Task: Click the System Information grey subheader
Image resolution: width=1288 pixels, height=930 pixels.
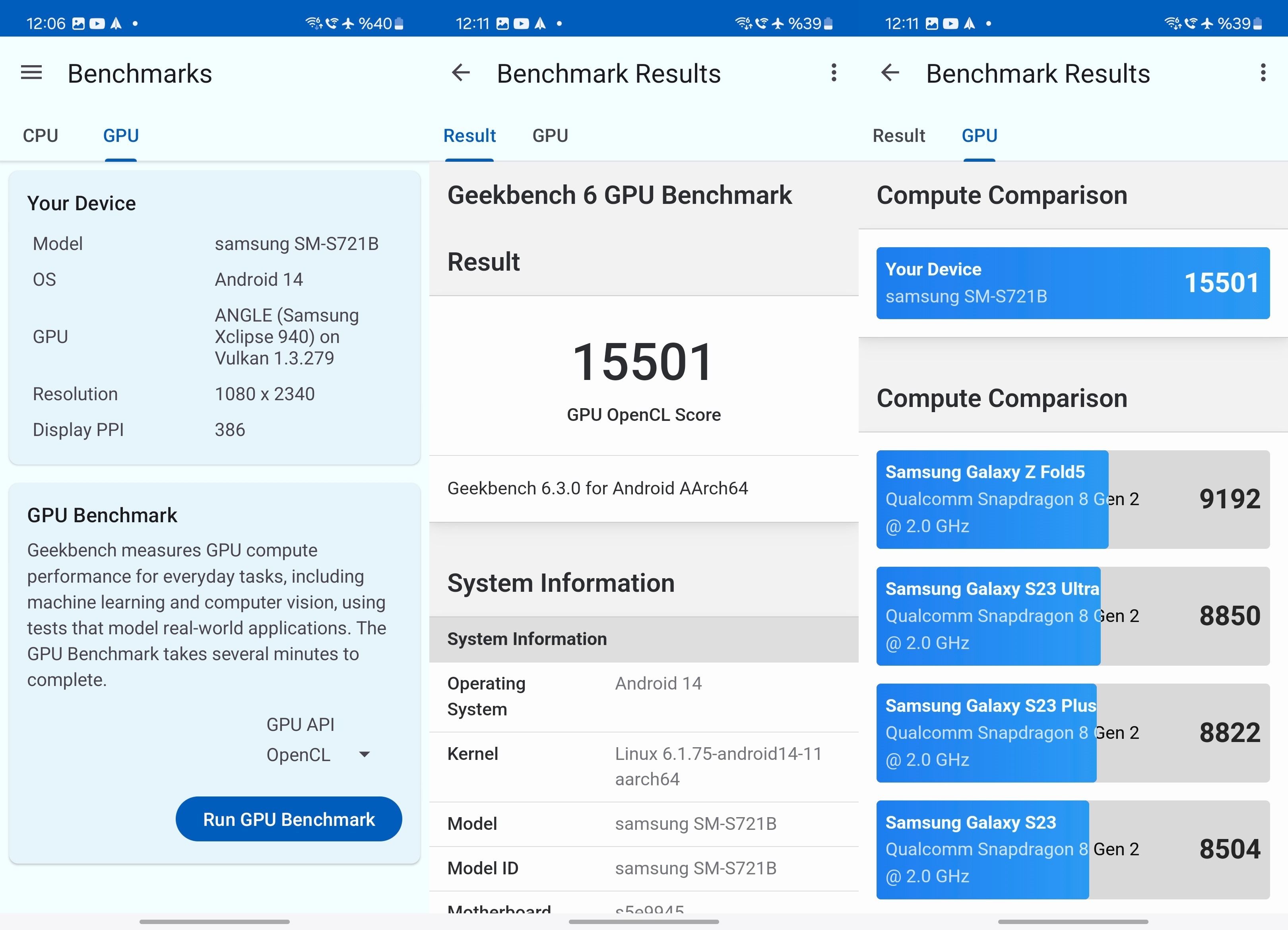Action: point(644,639)
